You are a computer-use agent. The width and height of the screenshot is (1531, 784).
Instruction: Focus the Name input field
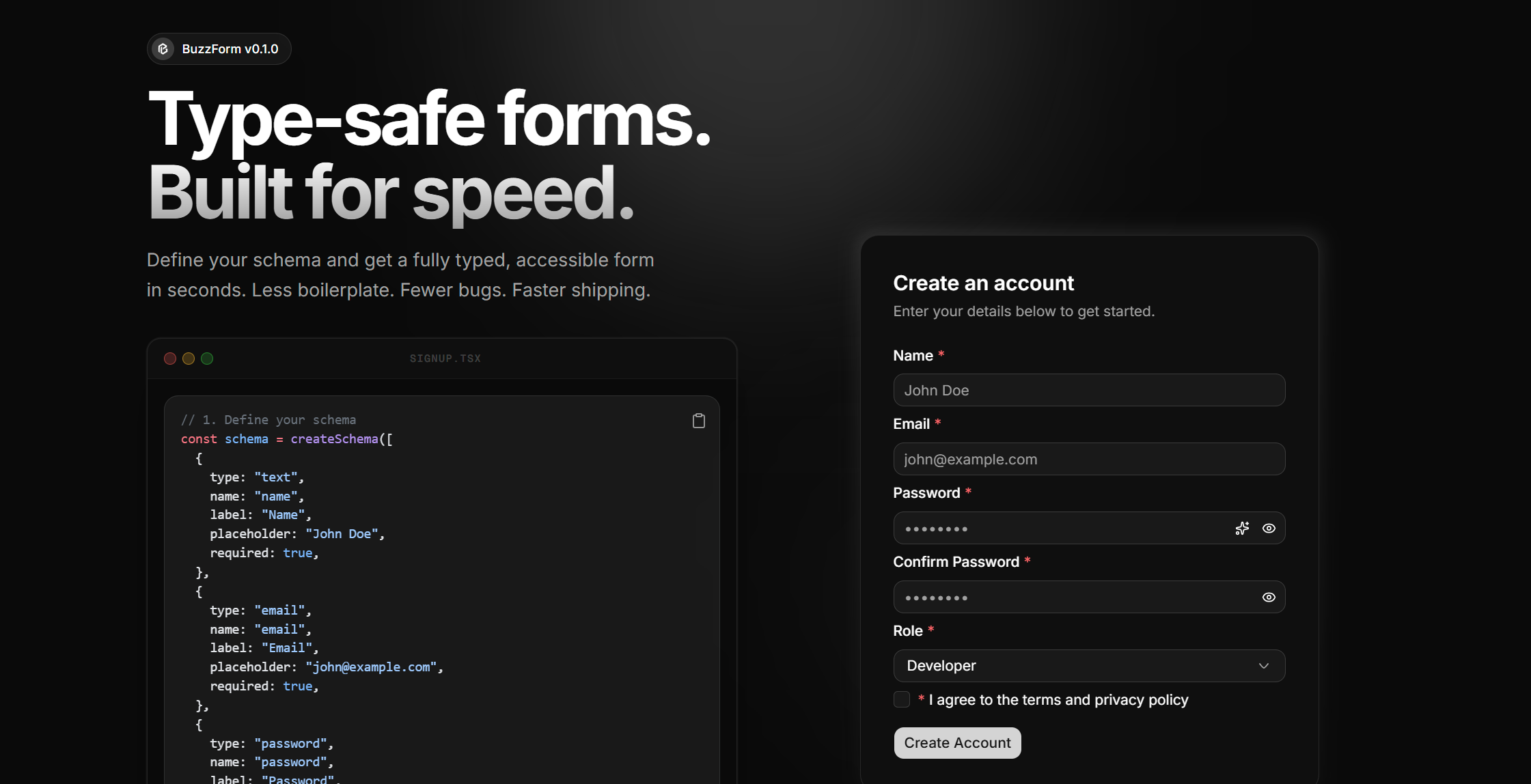pos(1089,390)
